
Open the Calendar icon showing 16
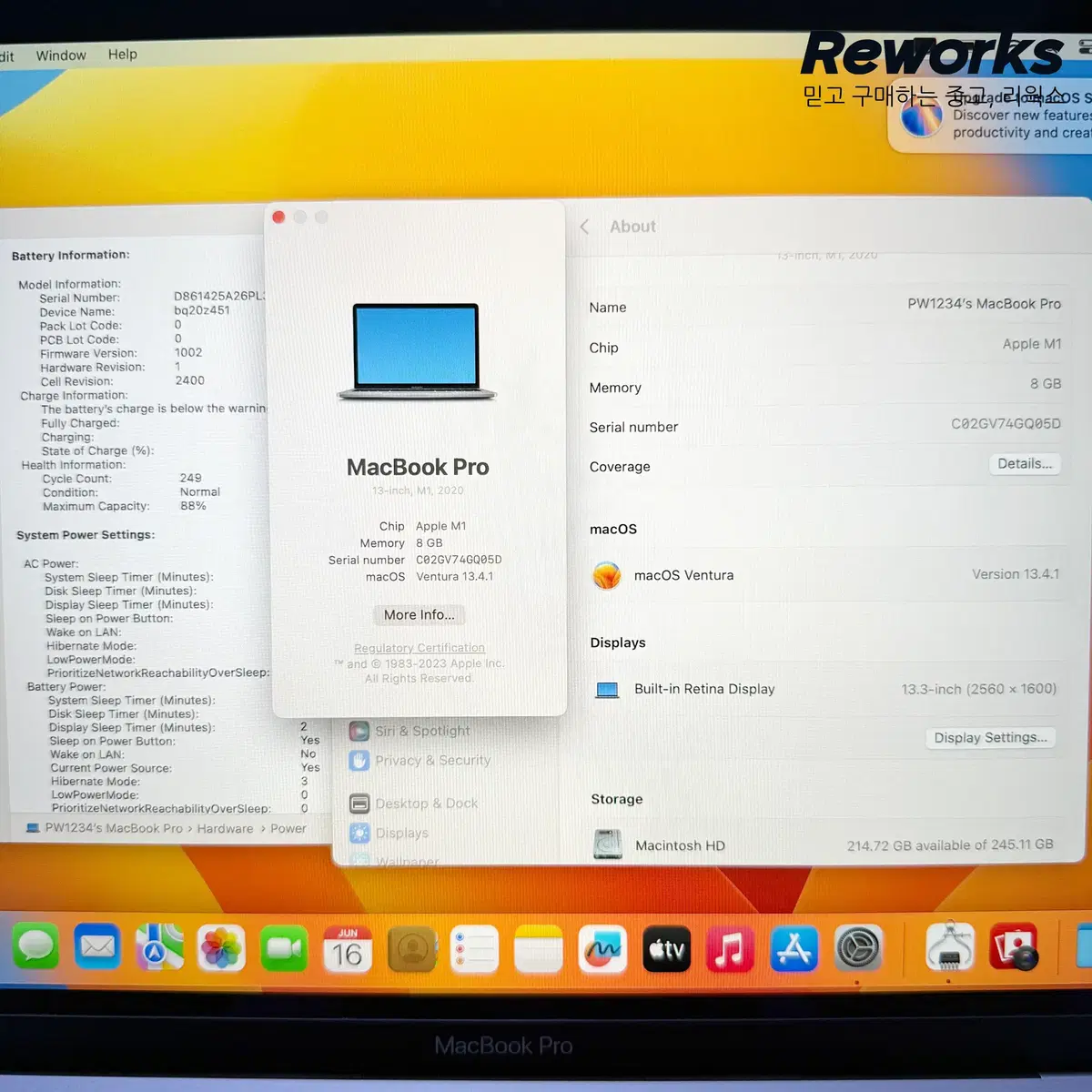tap(348, 949)
